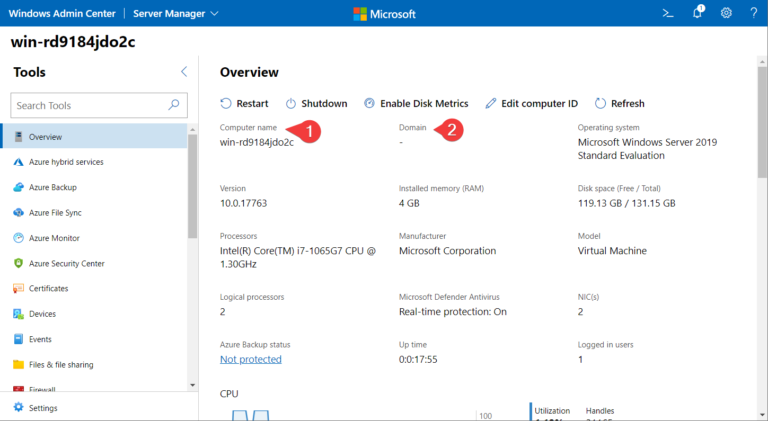Click down arrow of tools list scrollbar
Viewport: 768px width, 421px height.
coord(192,385)
